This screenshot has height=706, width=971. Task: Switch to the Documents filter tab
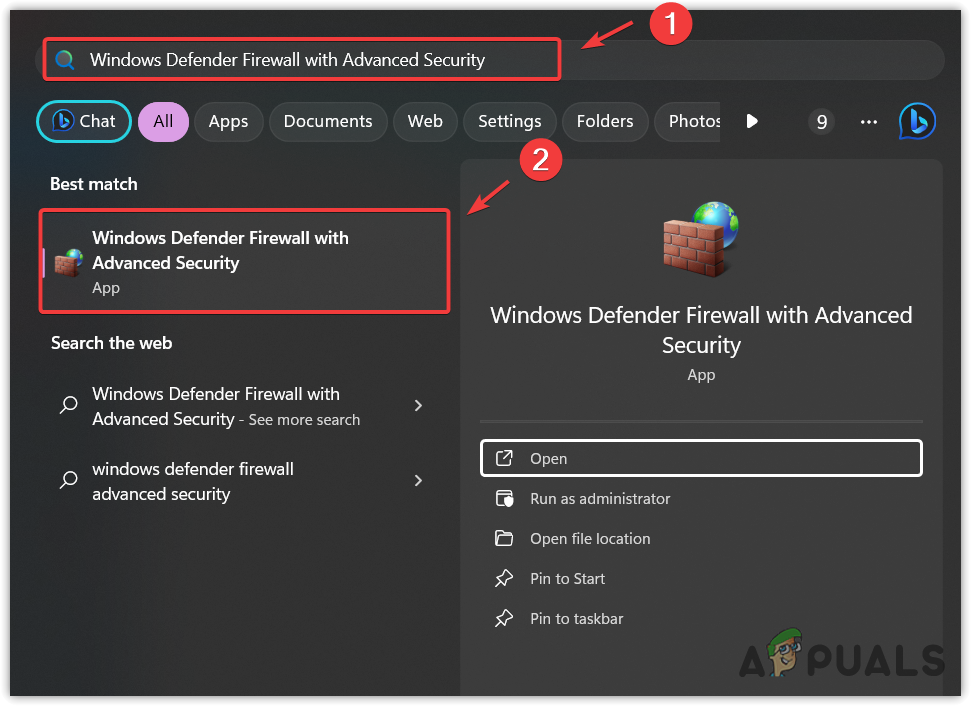click(x=328, y=121)
